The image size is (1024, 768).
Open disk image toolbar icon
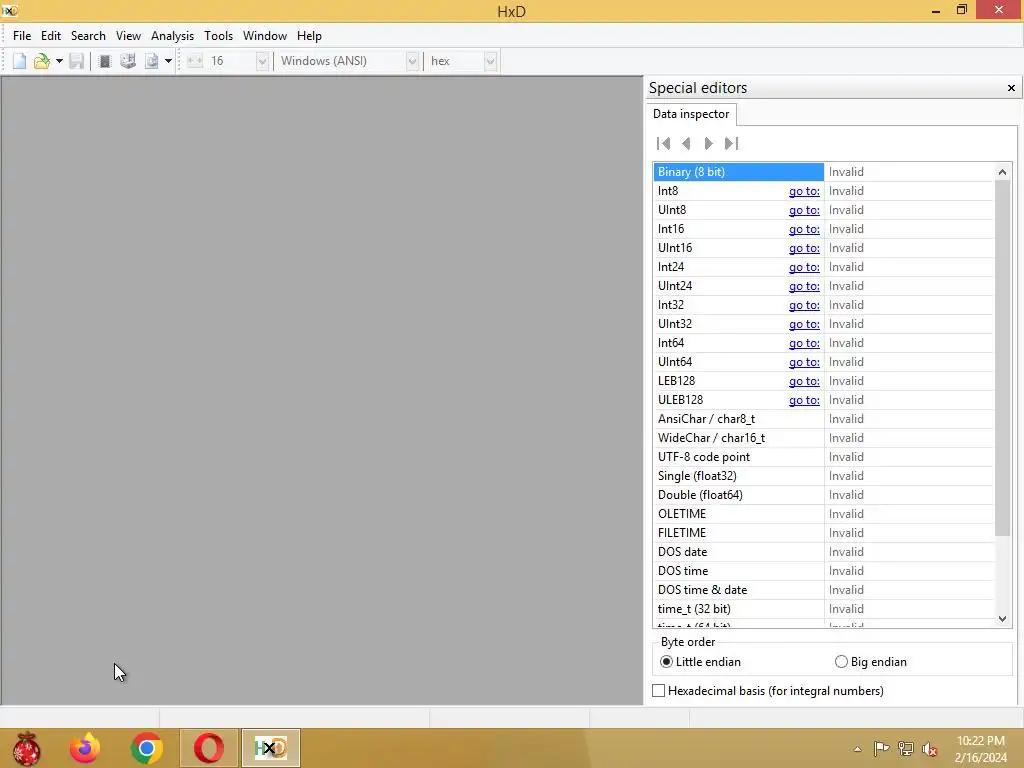tap(152, 61)
